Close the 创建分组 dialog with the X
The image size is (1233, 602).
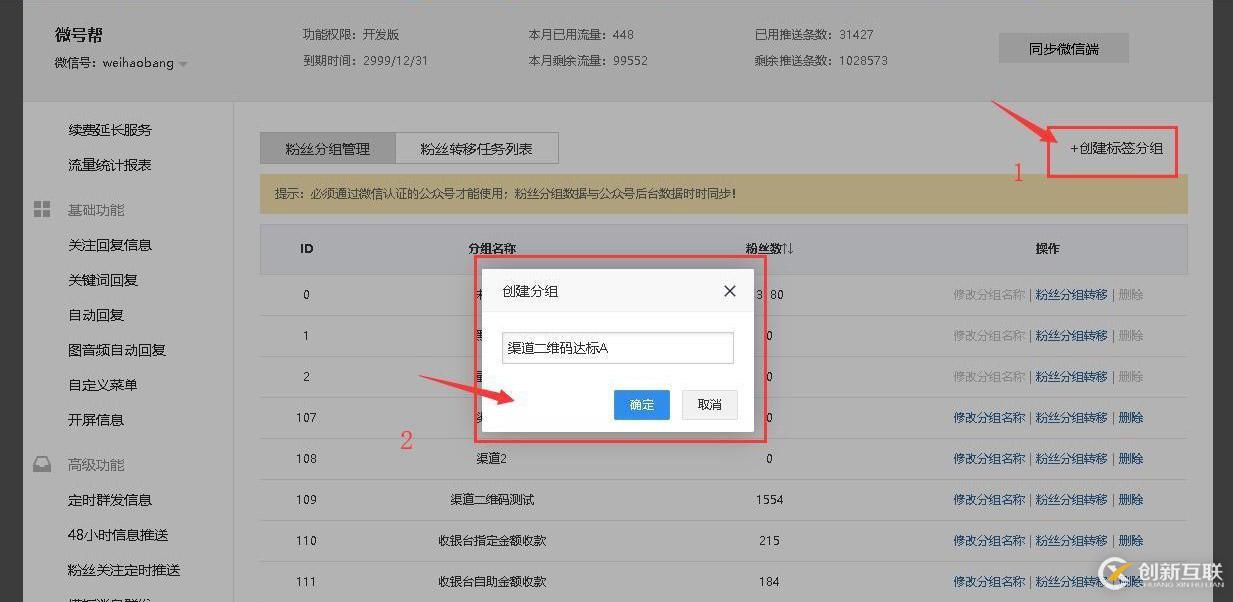730,291
